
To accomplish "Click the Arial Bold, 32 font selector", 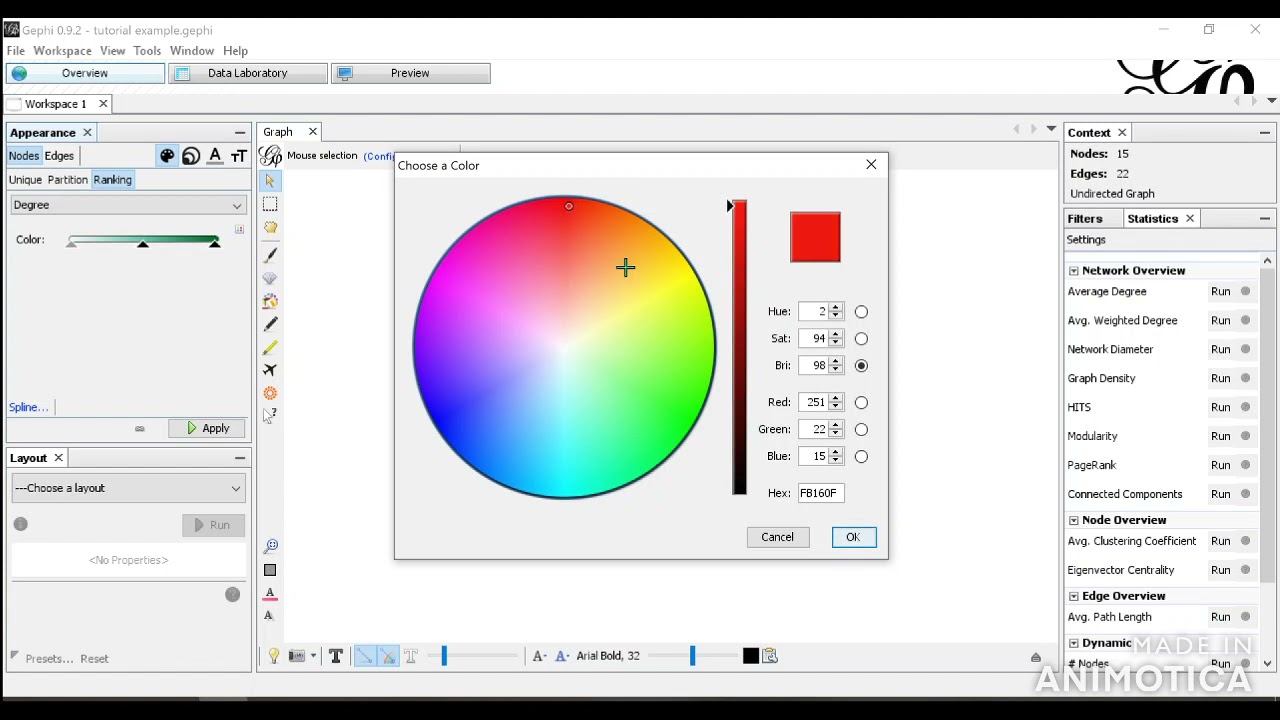I will coord(608,656).
